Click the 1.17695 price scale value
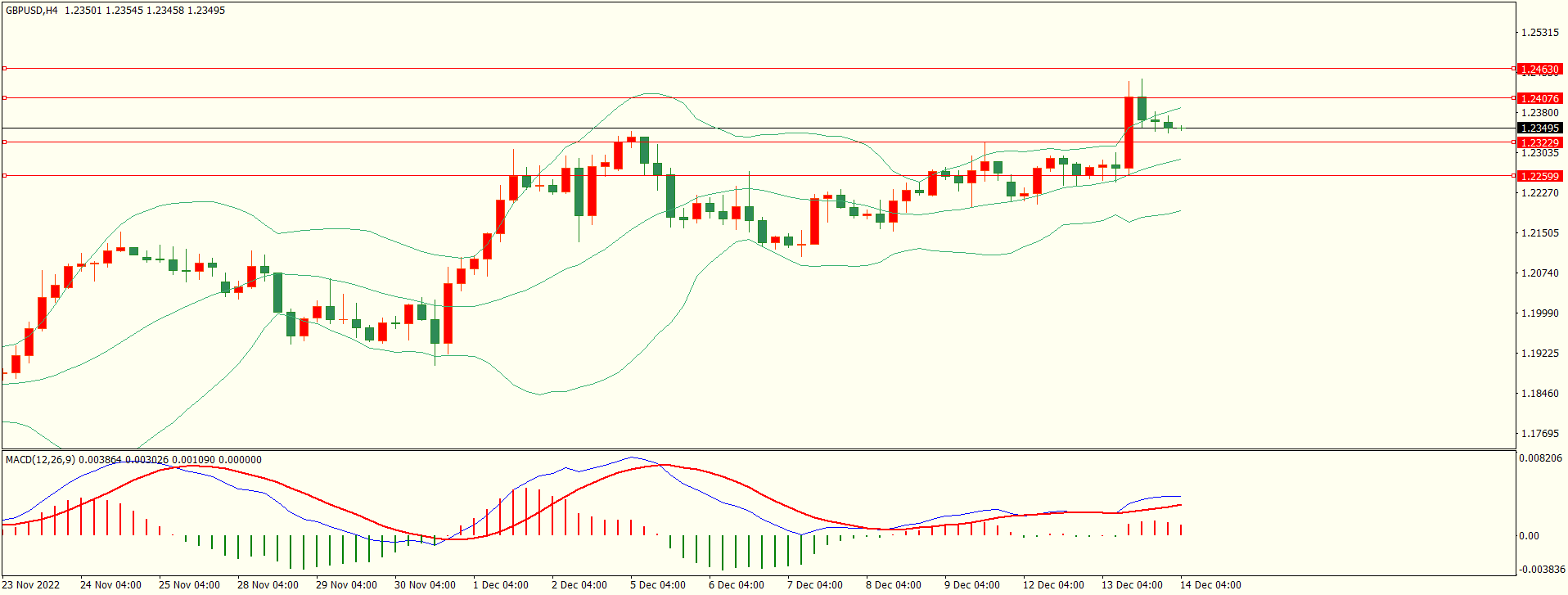Viewport: 1568px width, 595px height. pyautogui.click(x=1539, y=434)
